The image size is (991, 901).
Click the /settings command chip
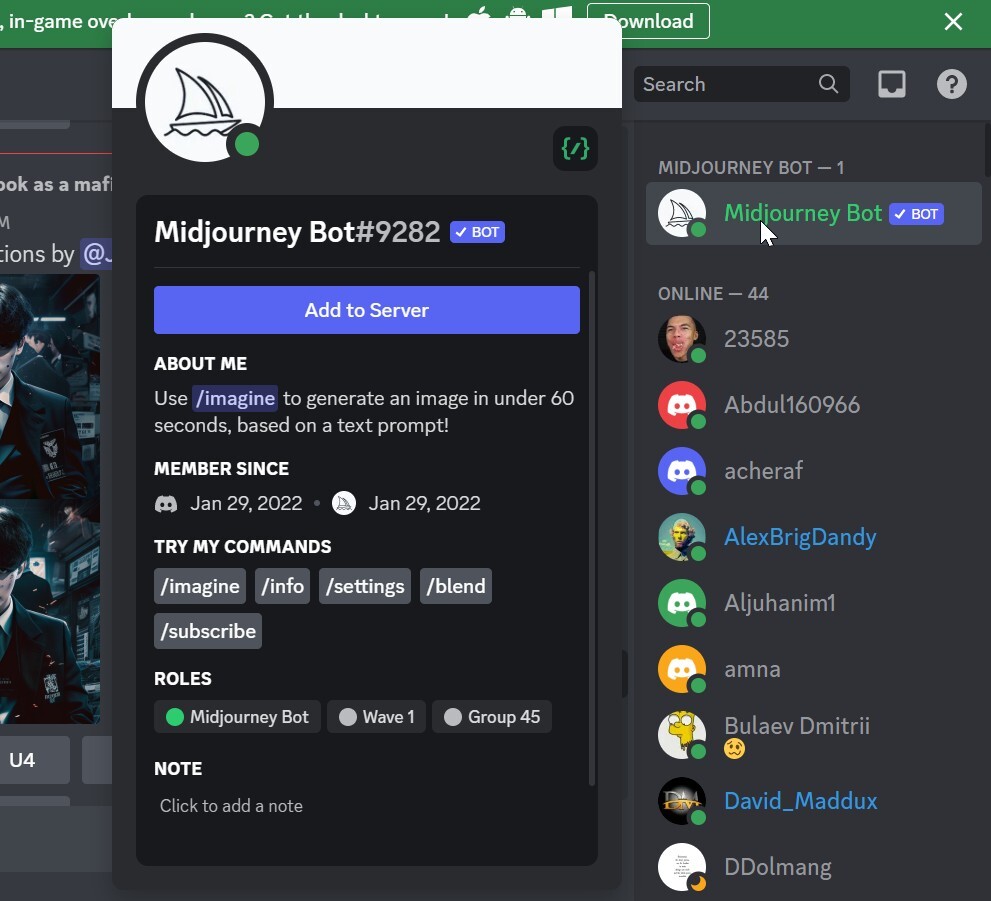click(365, 586)
